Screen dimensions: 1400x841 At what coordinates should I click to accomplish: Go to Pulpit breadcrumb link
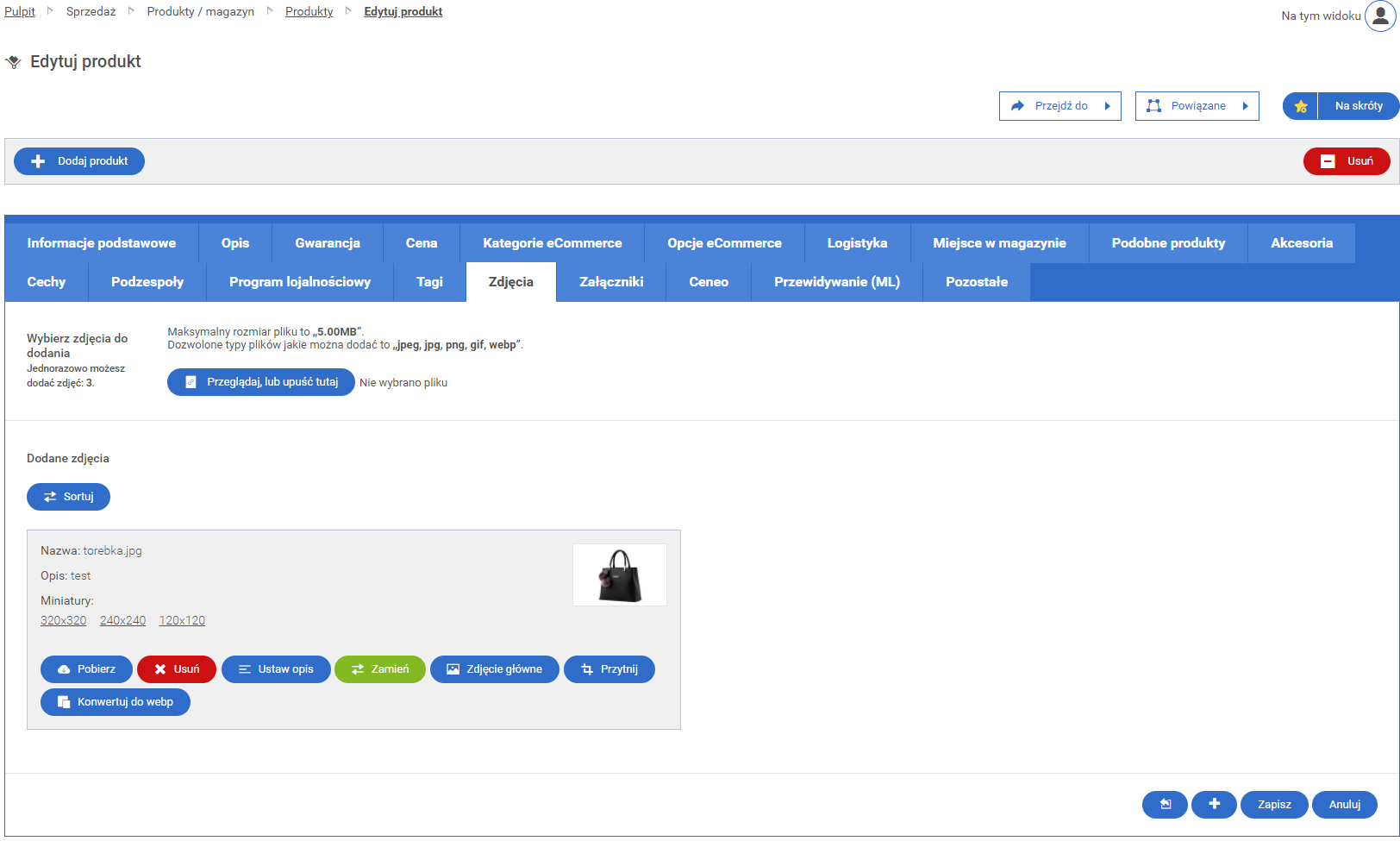point(20,11)
